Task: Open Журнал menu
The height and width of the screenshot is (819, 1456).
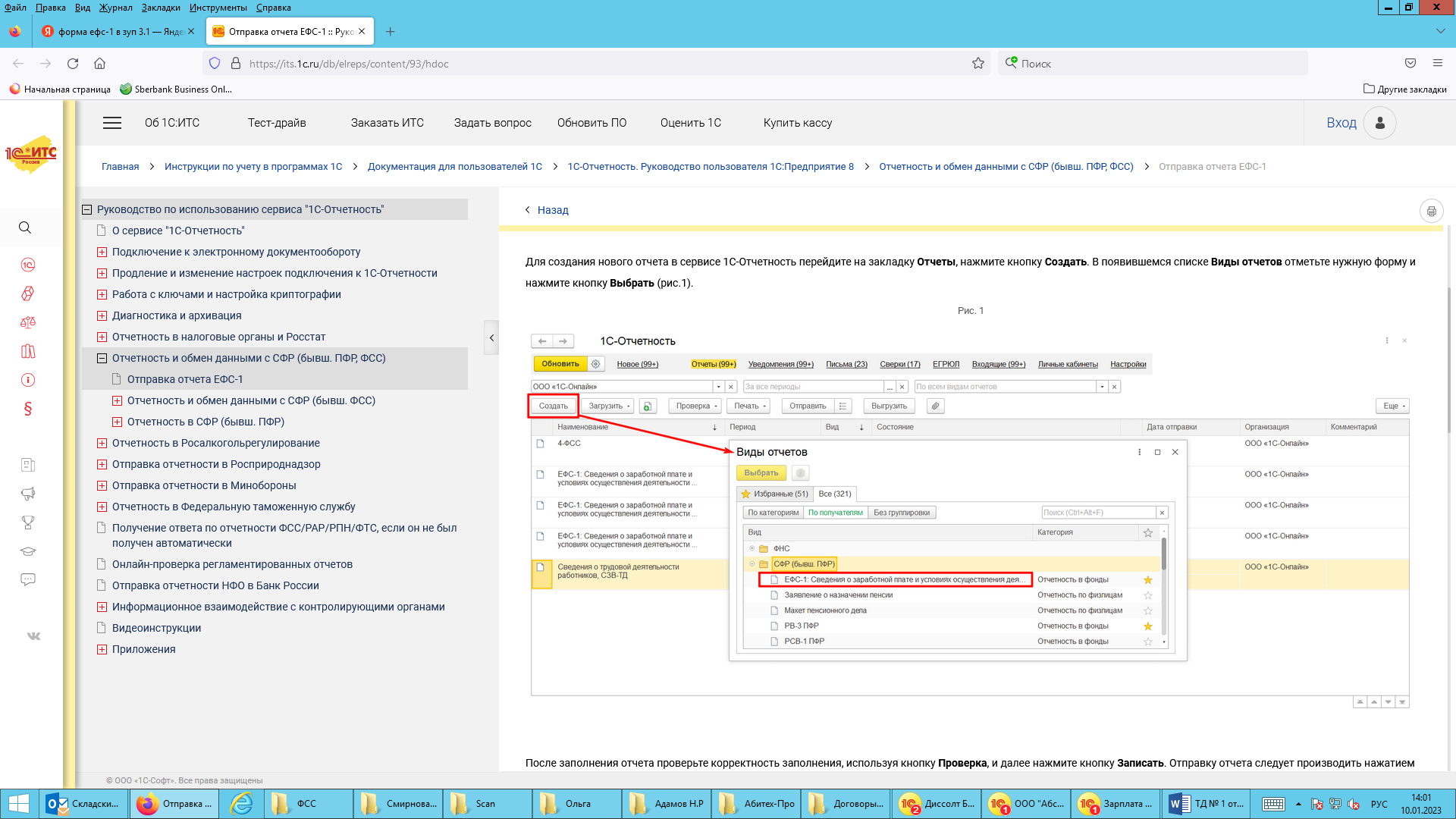Action: click(x=115, y=8)
